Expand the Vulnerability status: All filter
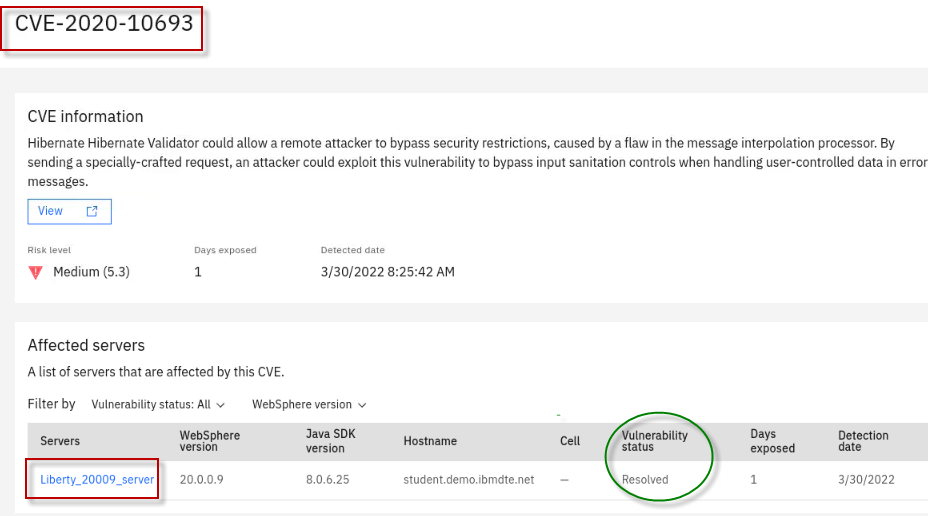This screenshot has height=516, width=928. 158,404
